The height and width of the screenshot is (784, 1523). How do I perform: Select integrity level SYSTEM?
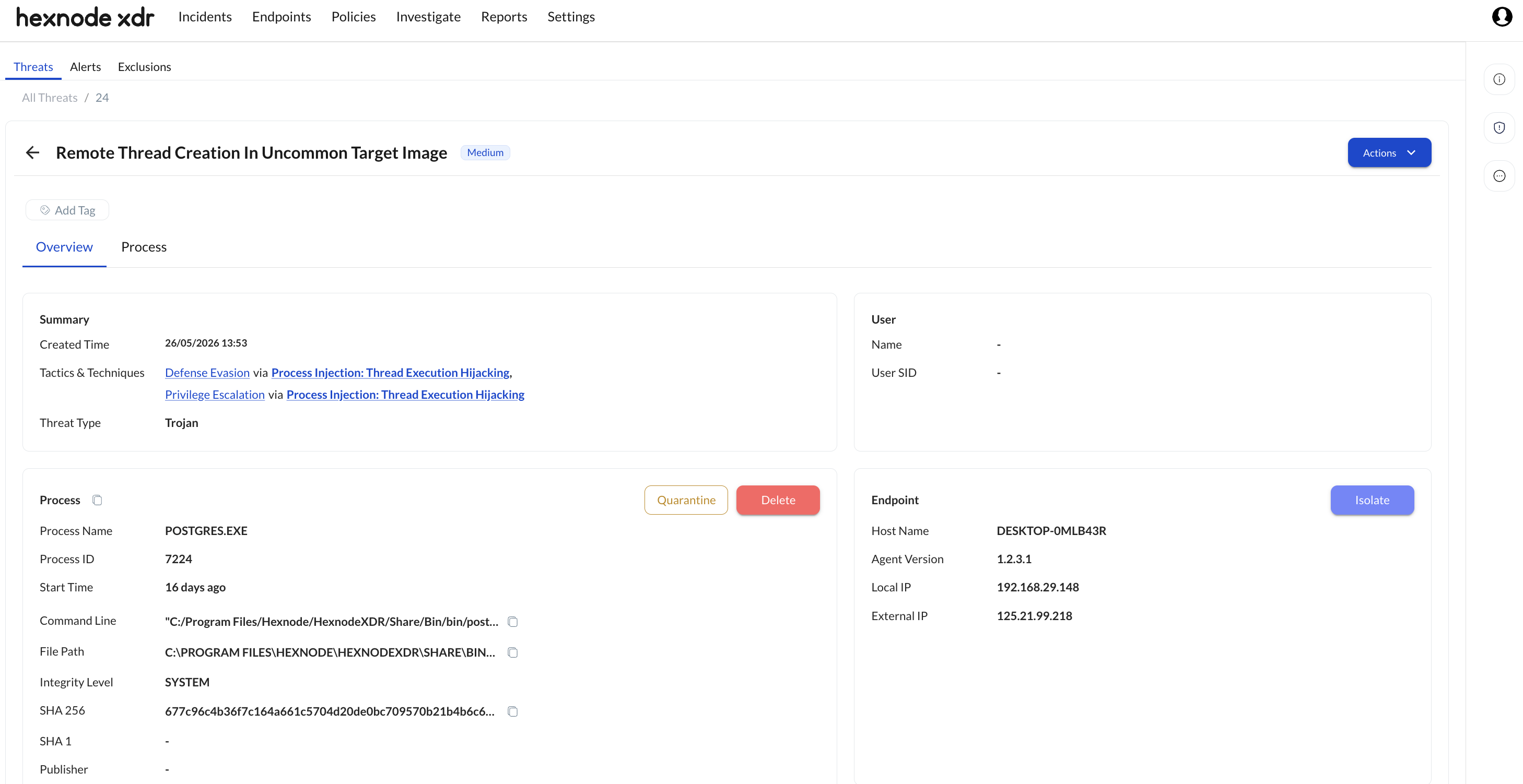[x=187, y=682]
